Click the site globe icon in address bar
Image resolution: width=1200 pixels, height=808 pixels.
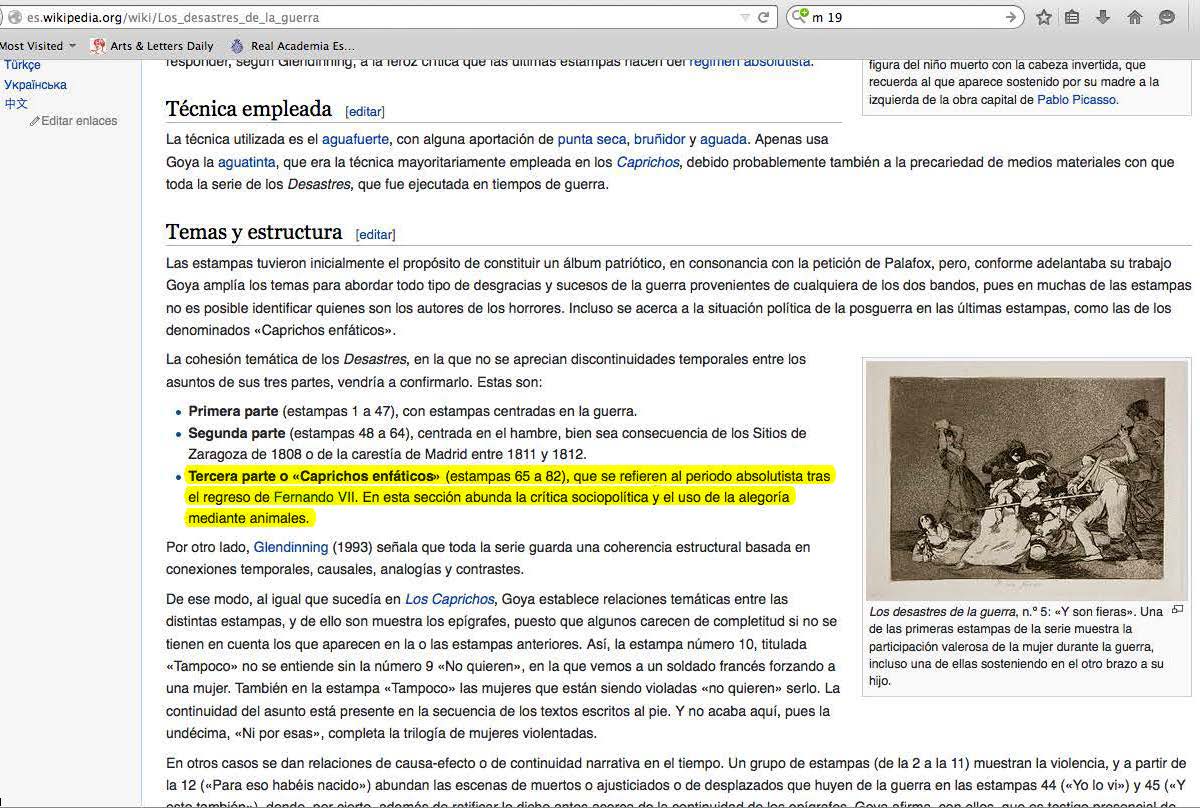12,17
